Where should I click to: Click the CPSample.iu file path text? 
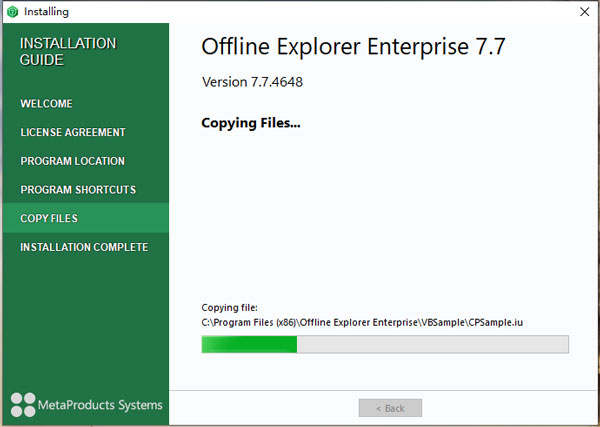(x=362, y=323)
